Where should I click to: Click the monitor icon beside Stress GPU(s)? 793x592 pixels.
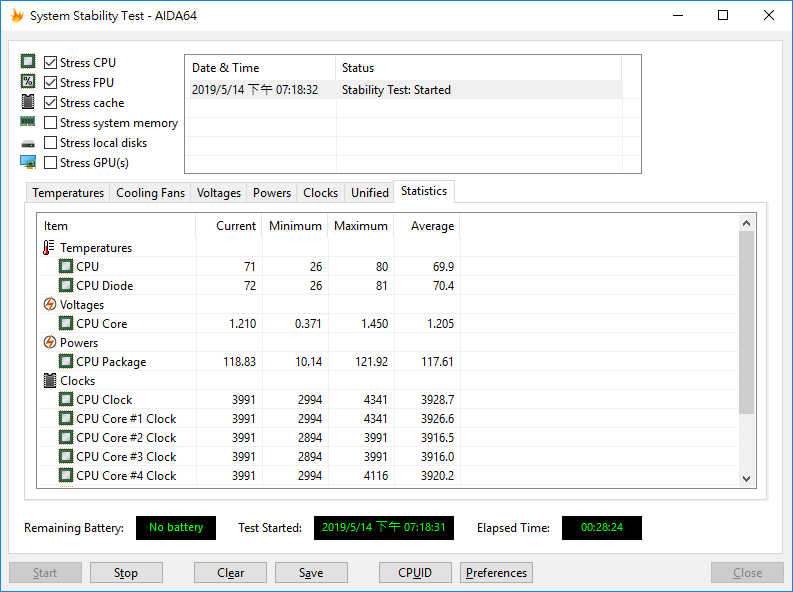tap(28, 162)
